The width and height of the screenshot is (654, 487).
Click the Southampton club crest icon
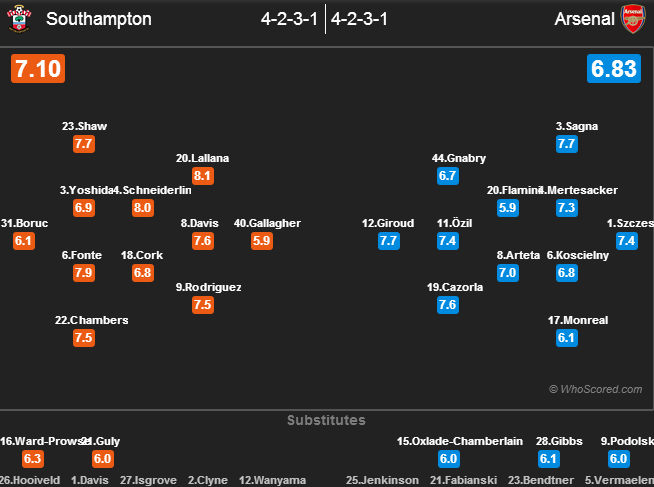pyautogui.click(x=19, y=19)
